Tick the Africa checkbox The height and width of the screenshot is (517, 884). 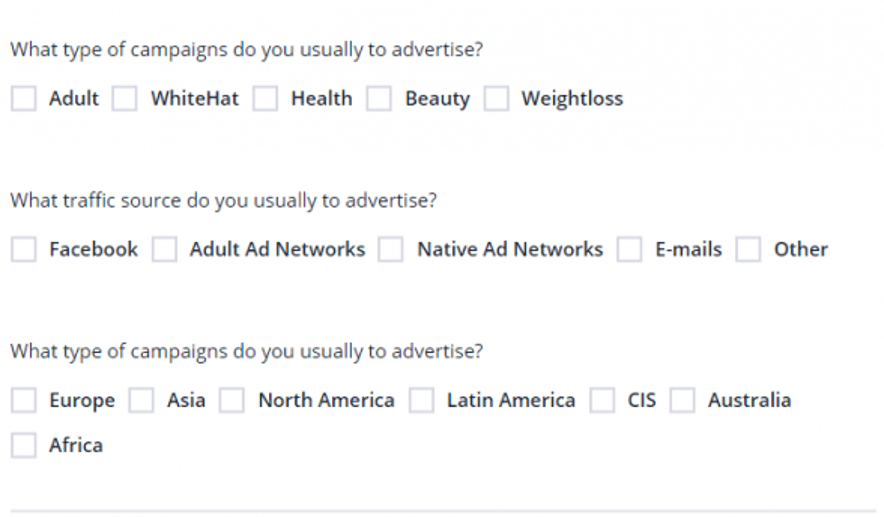[x=24, y=445]
